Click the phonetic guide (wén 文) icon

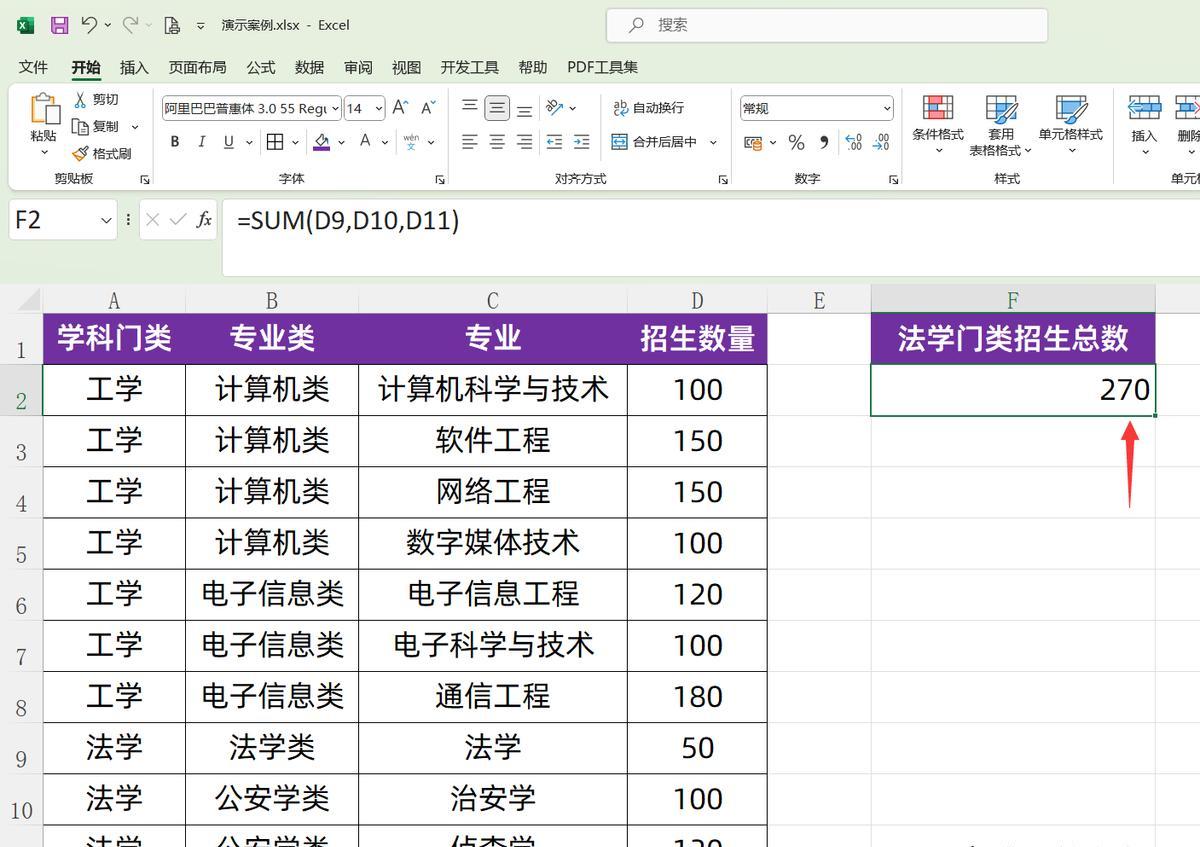pyautogui.click(x=411, y=142)
